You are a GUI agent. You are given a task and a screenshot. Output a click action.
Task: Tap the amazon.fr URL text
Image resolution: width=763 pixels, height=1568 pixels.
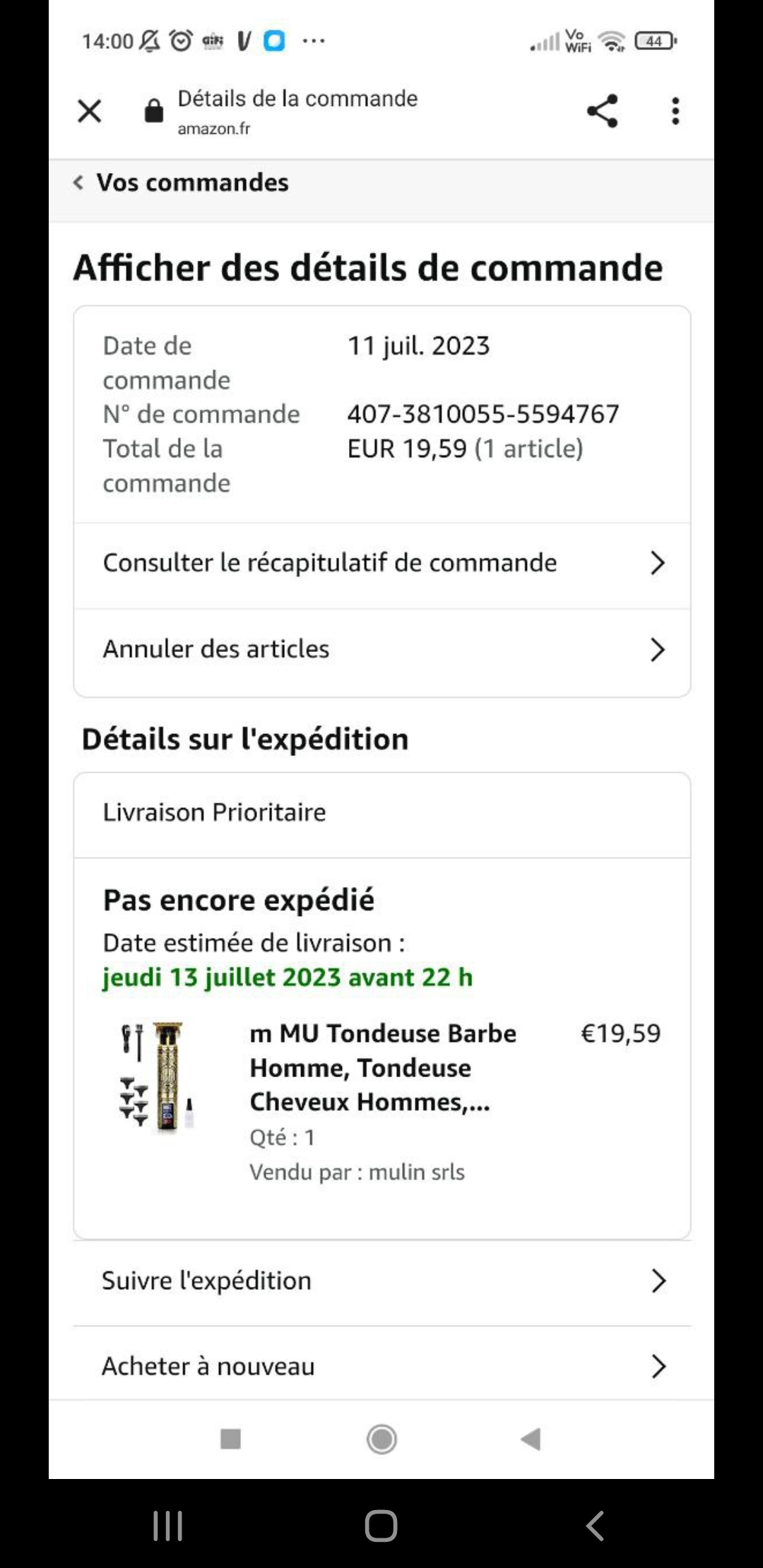click(214, 129)
